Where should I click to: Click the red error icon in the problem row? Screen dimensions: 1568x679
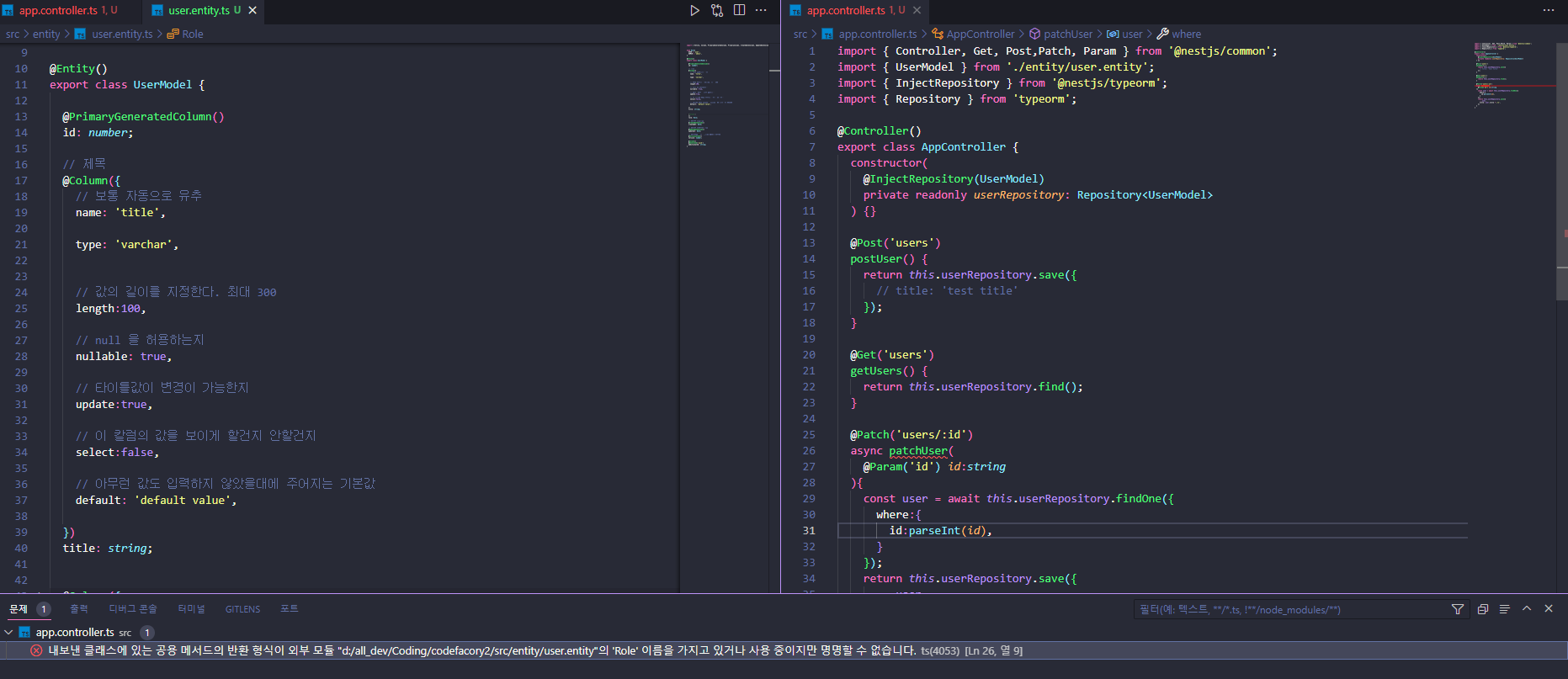(36, 650)
